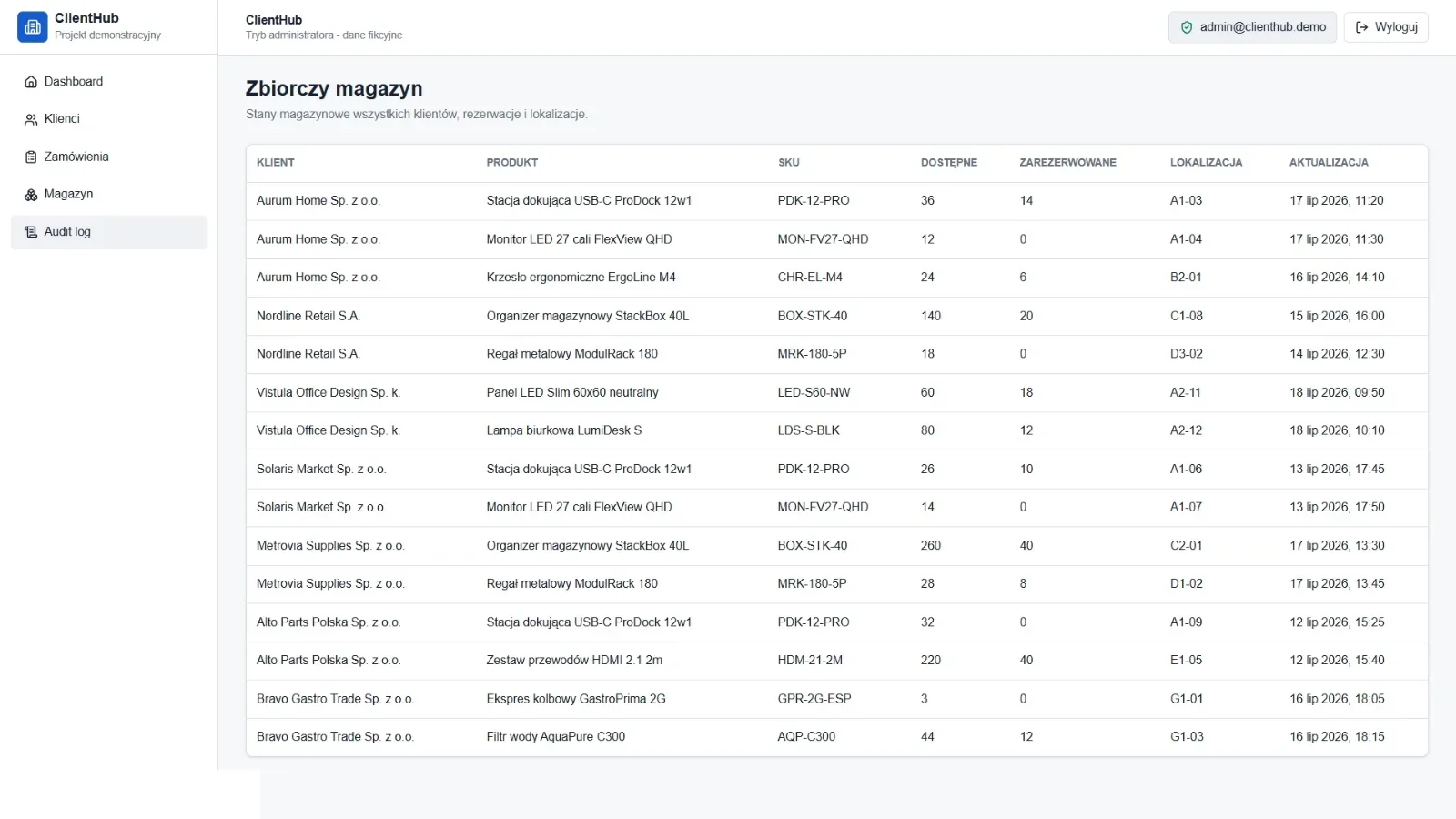Open the Dashboard menu item

pos(109,82)
